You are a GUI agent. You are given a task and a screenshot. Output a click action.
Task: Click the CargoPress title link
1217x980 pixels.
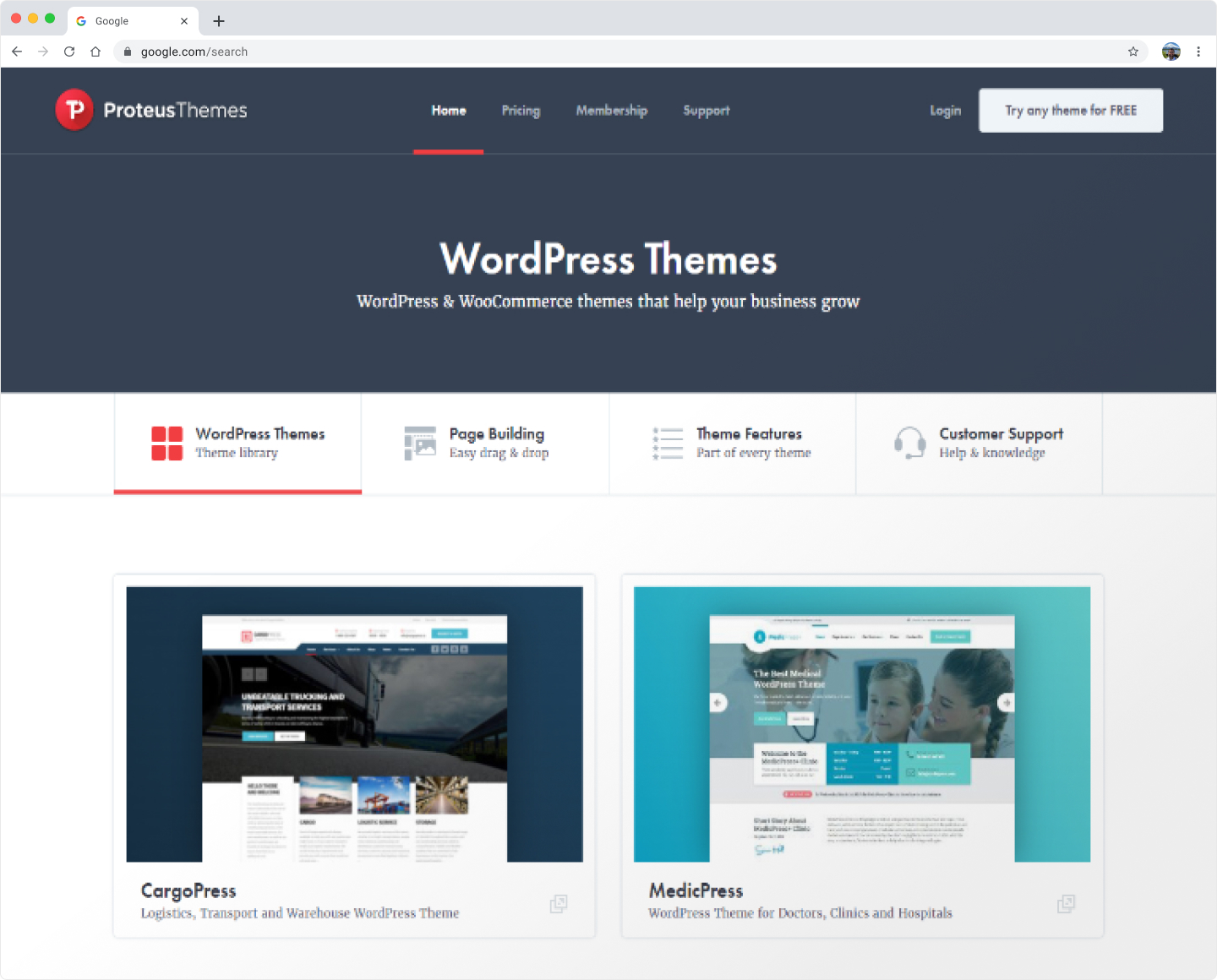(x=188, y=890)
